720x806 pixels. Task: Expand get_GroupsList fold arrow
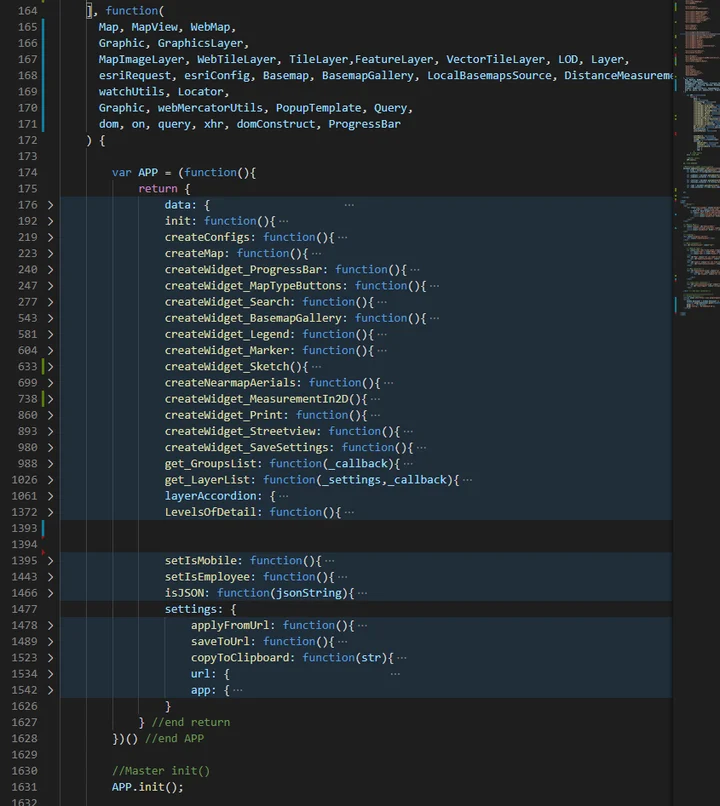tap(50, 464)
